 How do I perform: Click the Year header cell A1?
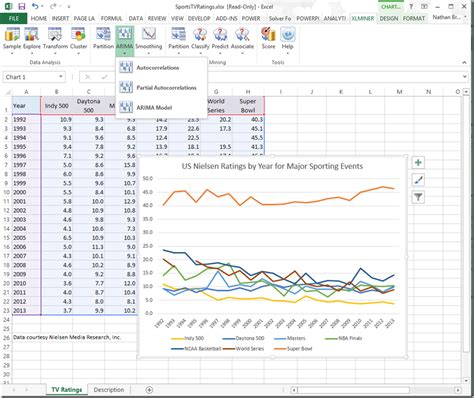coord(26,106)
